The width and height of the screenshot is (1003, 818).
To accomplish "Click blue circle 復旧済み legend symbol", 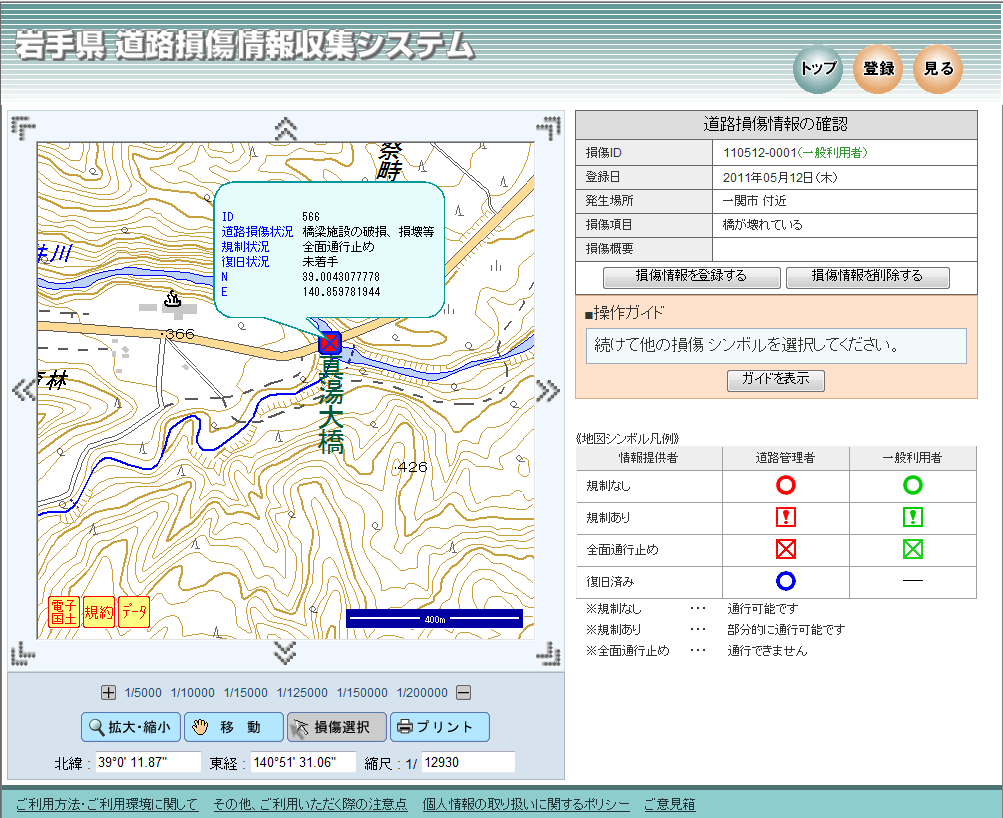I will coord(786,581).
